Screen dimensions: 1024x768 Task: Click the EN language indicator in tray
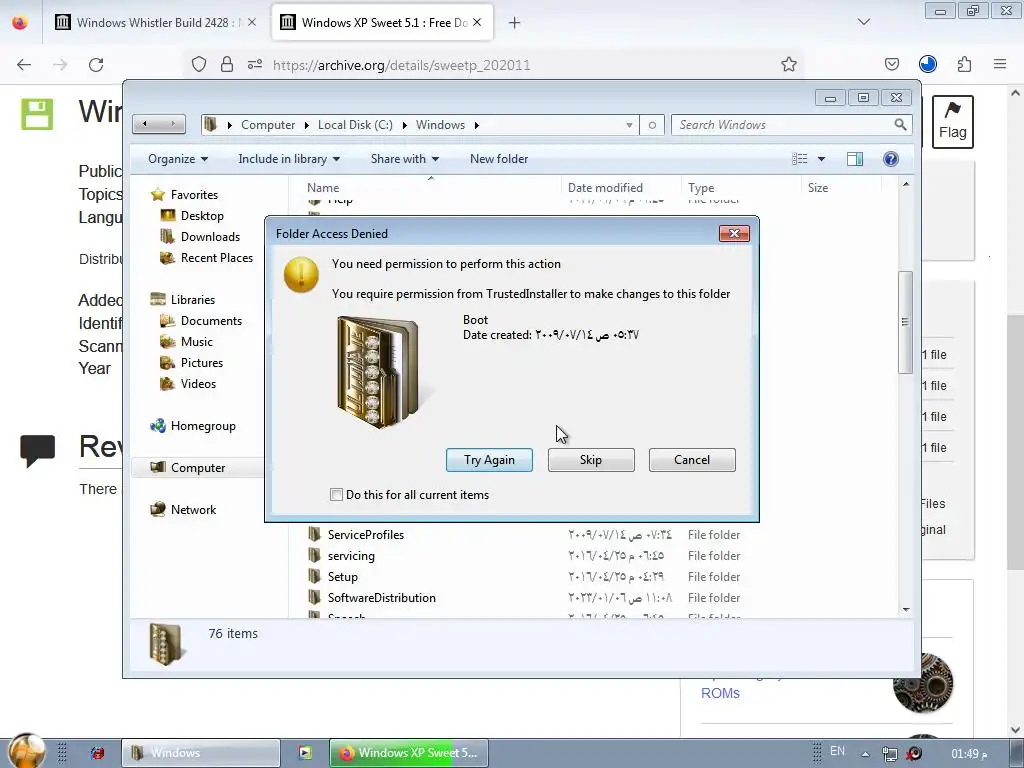[837, 751]
